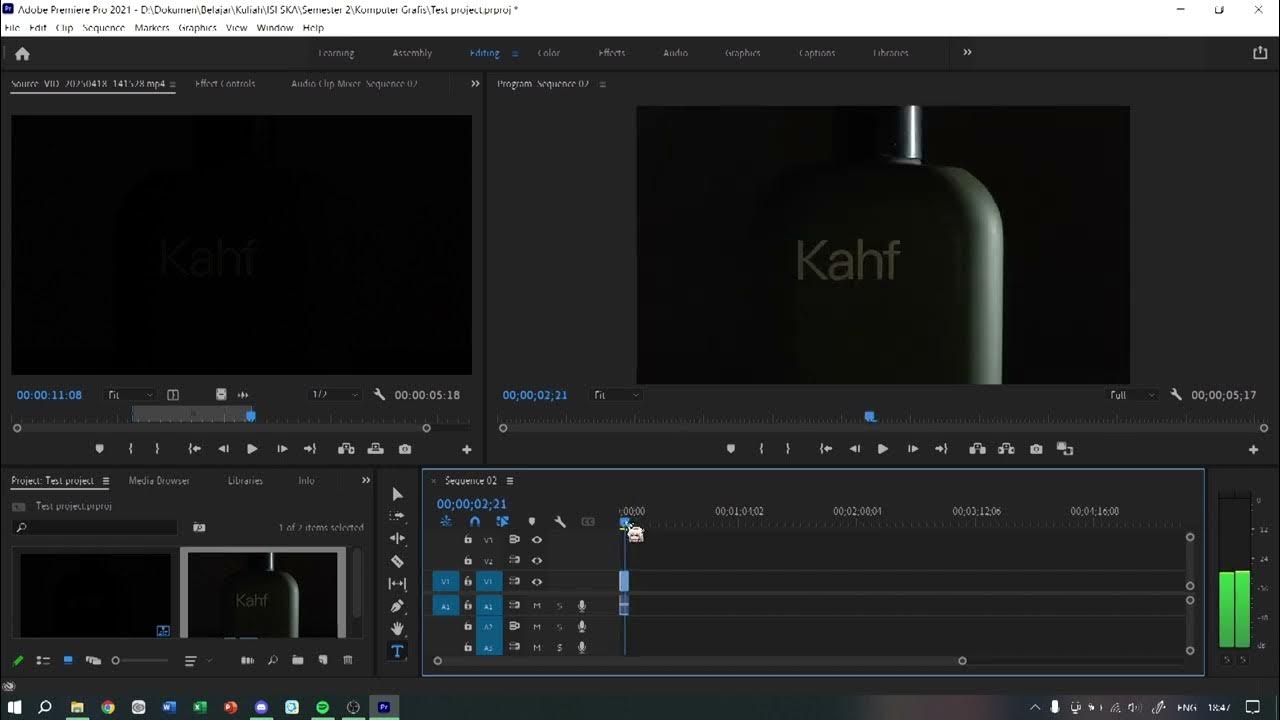Switch to Color workspace tab

pos(549,53)
